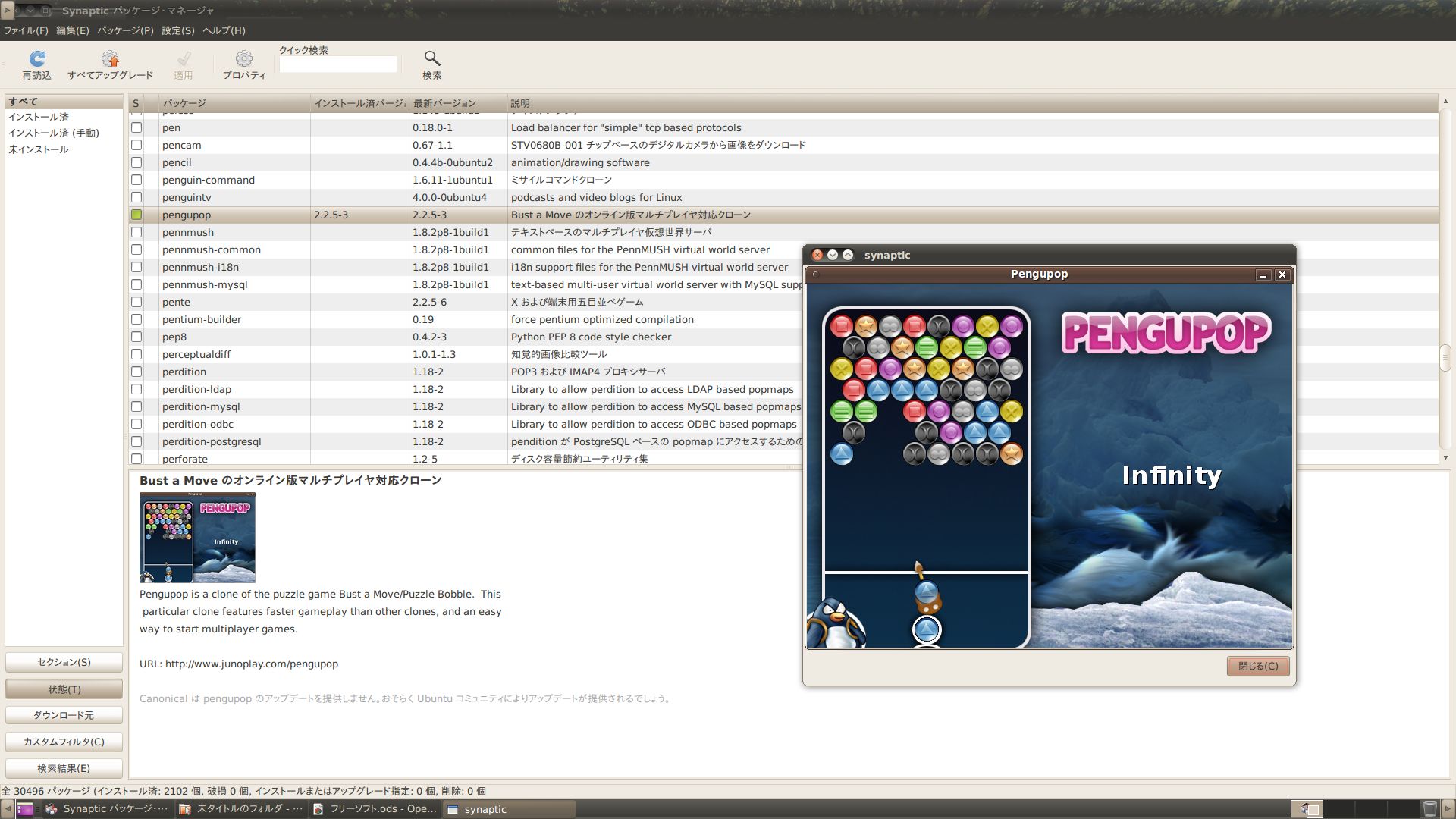
Task: Open the Help (ヘルプ) menu
Action: click(x=224, y=30)
